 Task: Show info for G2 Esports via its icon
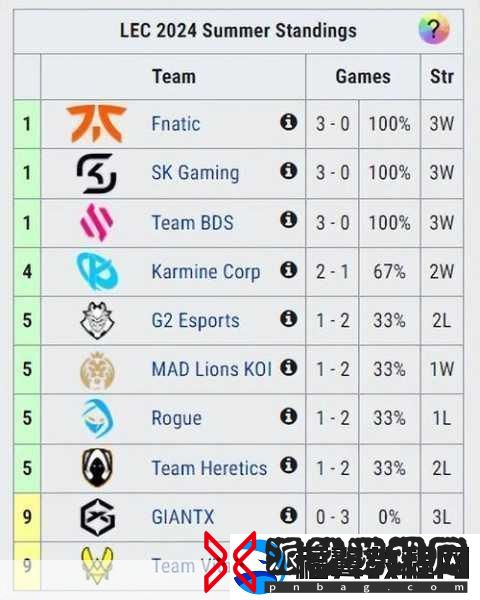pyautogui.click(x=289, y=318)
